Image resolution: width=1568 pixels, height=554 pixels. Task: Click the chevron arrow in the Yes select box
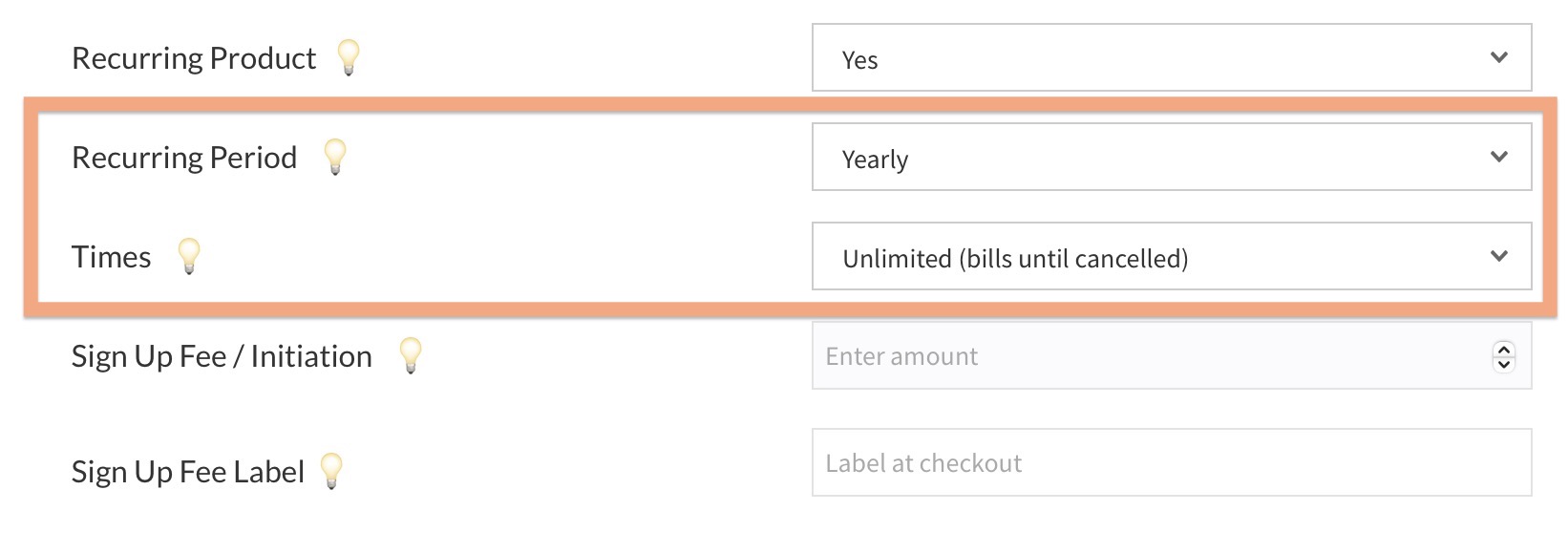pyautogui.click(x=1498, y=57)
